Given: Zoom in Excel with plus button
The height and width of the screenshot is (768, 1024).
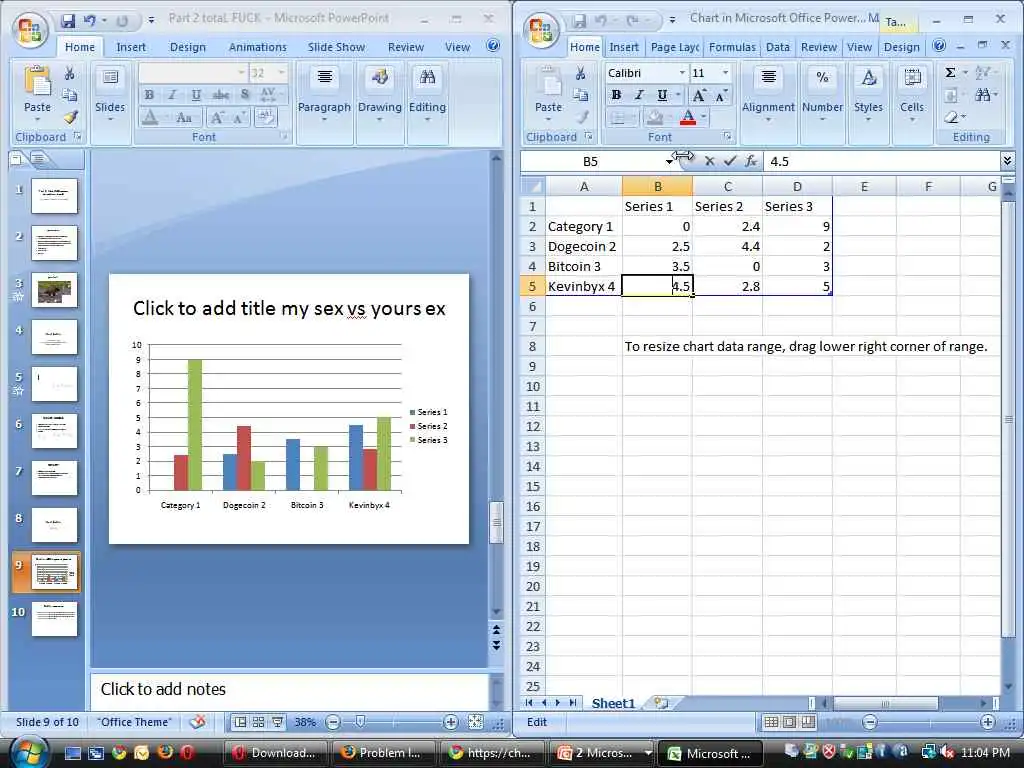Looking at the screenshot, I should (x=987, y=722).
